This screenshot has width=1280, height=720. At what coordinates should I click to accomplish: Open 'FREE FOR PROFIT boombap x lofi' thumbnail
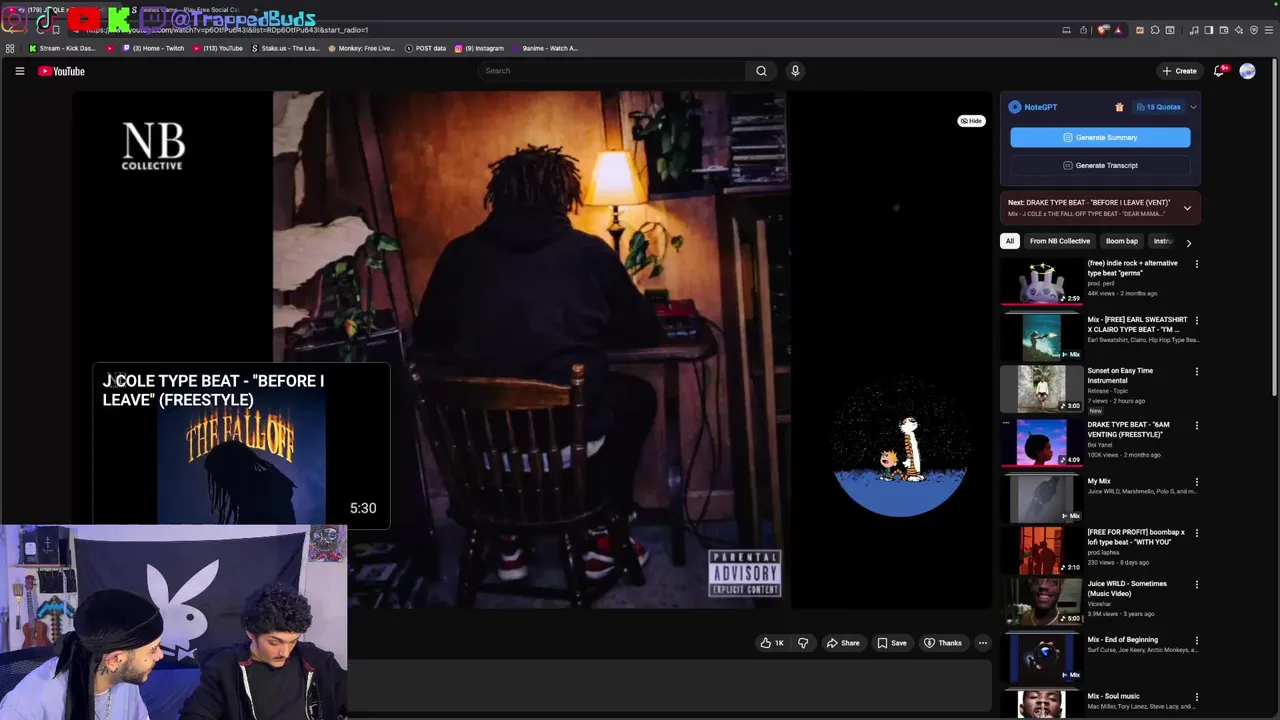coord(1041,550)
